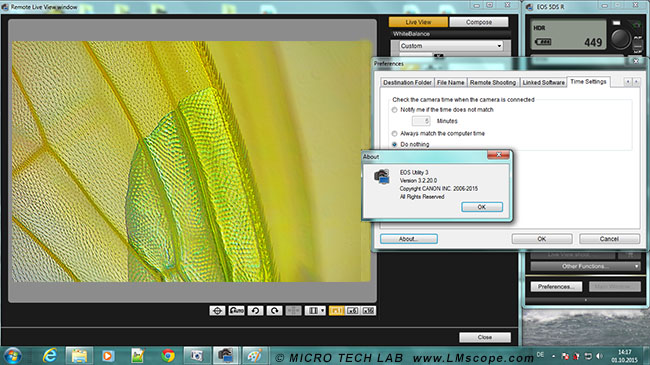Open the notepad-style app on taskbar
This screenshot has width=650, height=365.
(138, 355)
